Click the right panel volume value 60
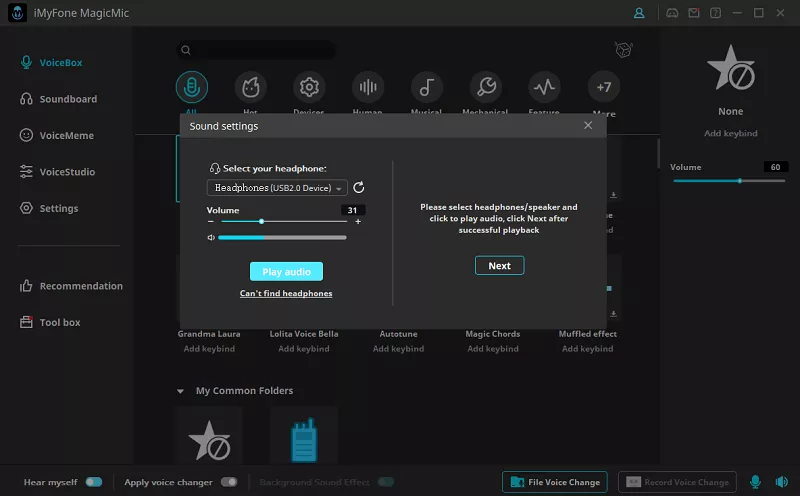The height and width of the screenshot is (496, 800). point(776,167)
